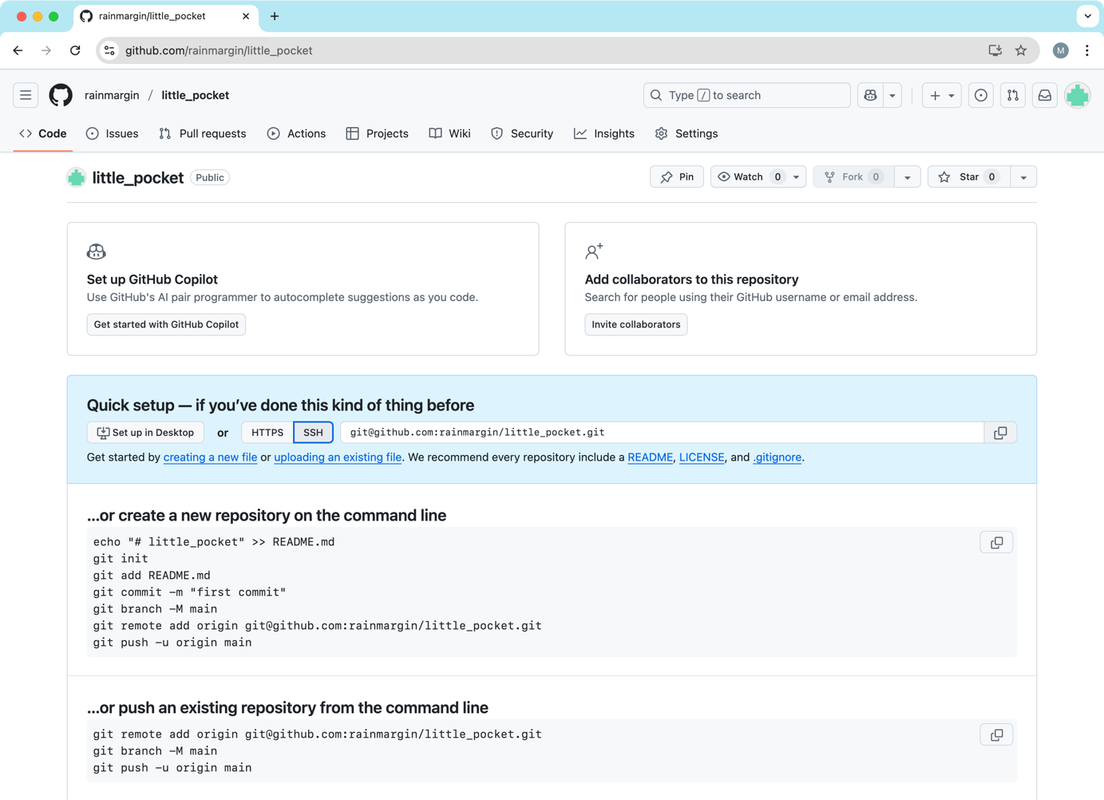Click the add collaborator person icon

[594, 251]
